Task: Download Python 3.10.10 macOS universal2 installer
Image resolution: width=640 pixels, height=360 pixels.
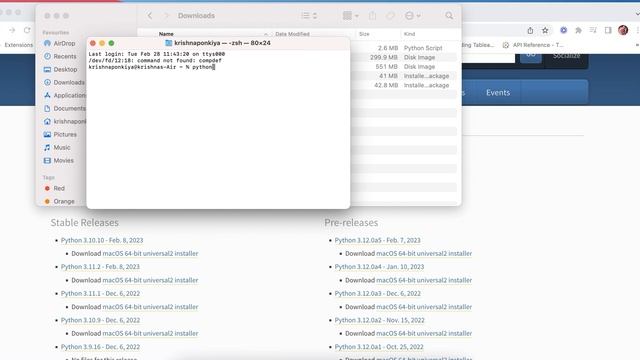Action: pyautogui.click(x=150, y=253)
